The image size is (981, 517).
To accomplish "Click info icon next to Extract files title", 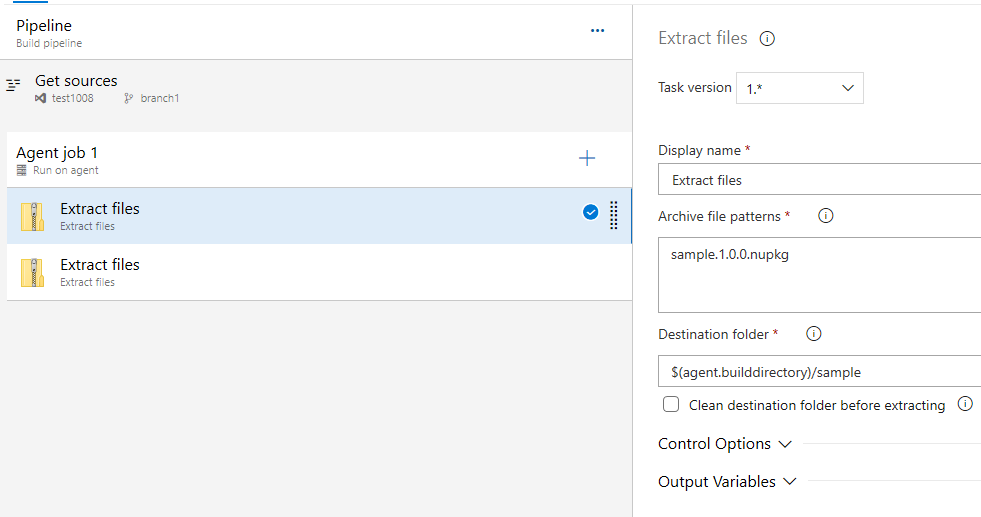I will tap(767, 39).
